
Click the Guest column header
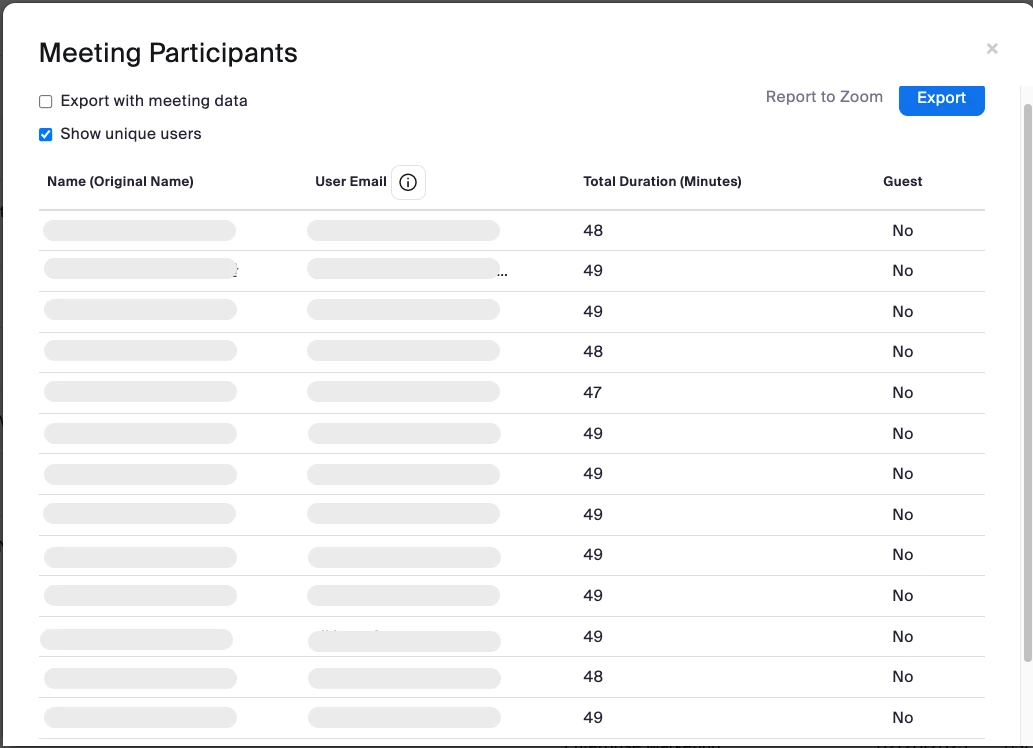(x=902, y=182)
